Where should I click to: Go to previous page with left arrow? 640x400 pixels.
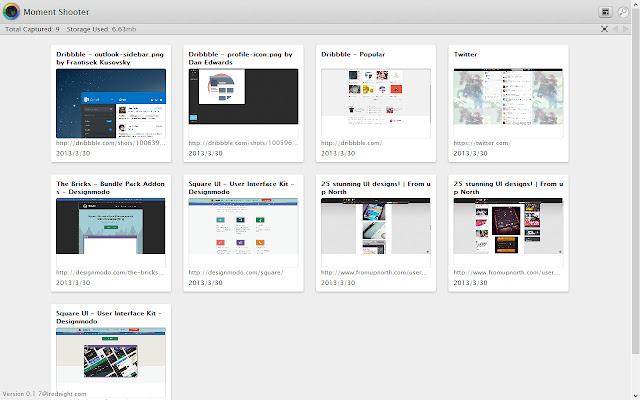tap(616, 29)
